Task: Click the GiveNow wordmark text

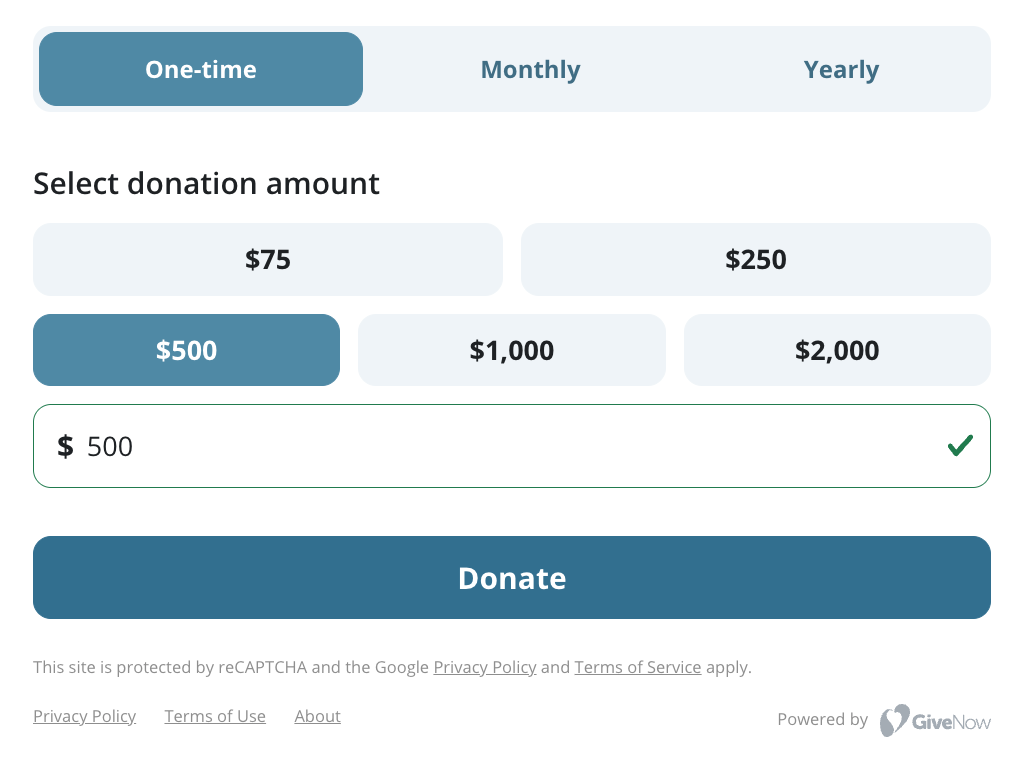Action: pyautogui.click(x=952, y=722)
